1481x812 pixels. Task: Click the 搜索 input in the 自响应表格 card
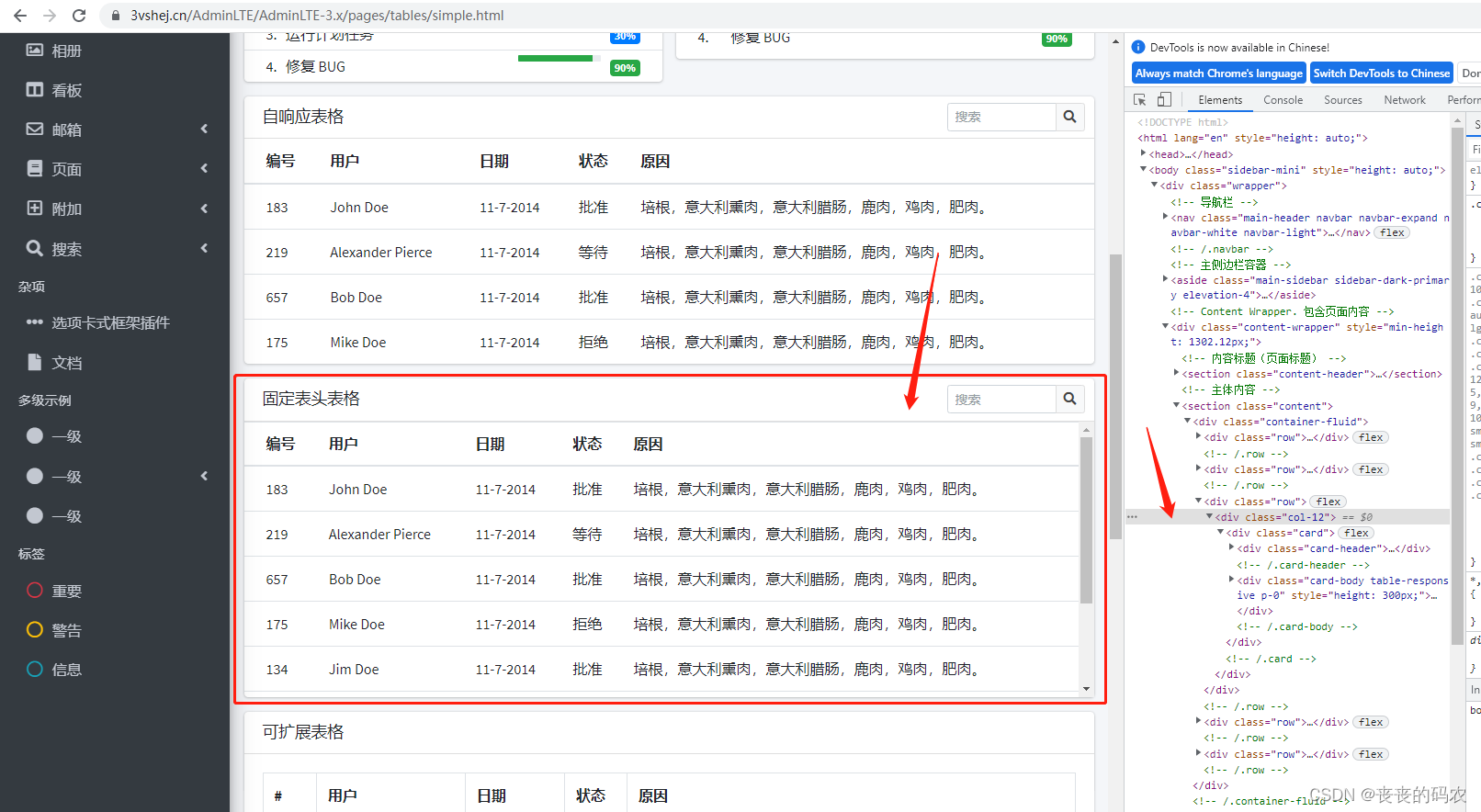coord(1001,117)
